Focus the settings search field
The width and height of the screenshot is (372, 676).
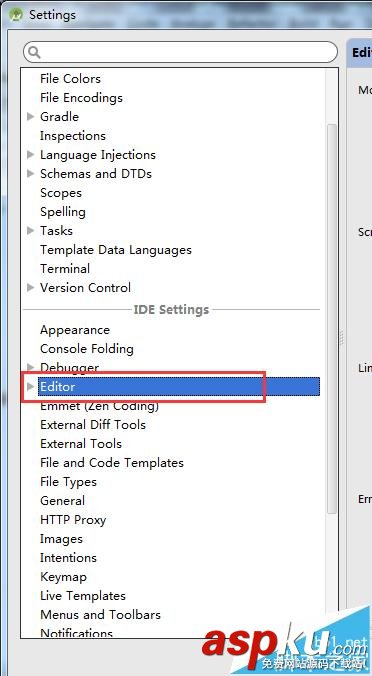(x=180, y=52)
